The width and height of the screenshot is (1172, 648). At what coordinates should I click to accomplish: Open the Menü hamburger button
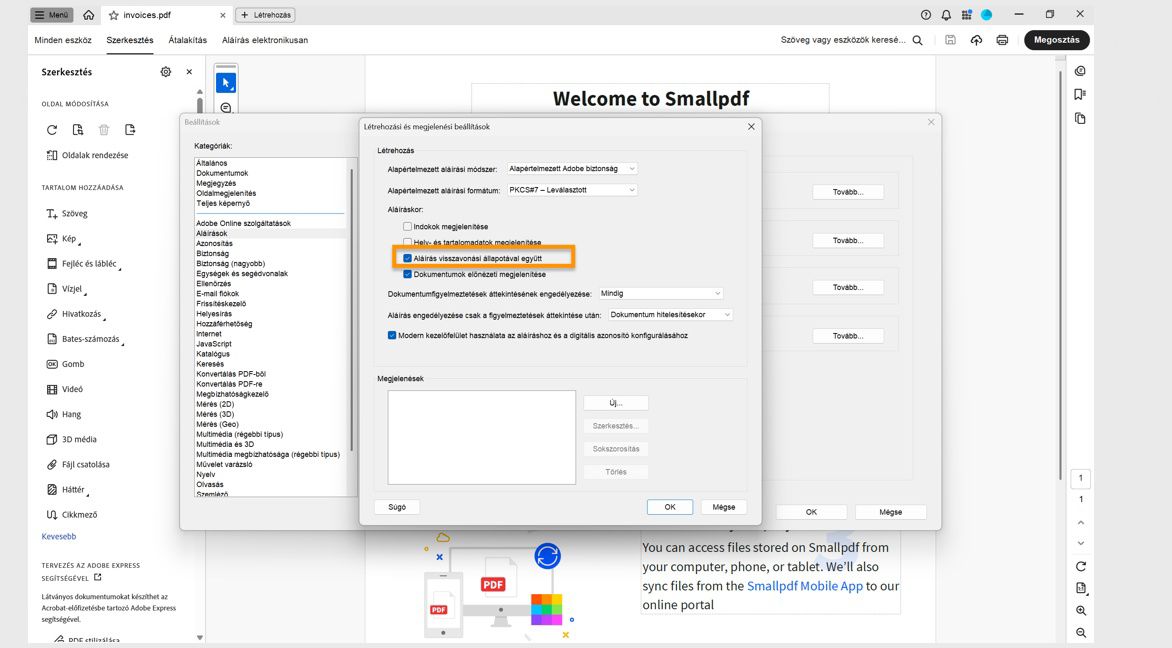tap(52, 15)
